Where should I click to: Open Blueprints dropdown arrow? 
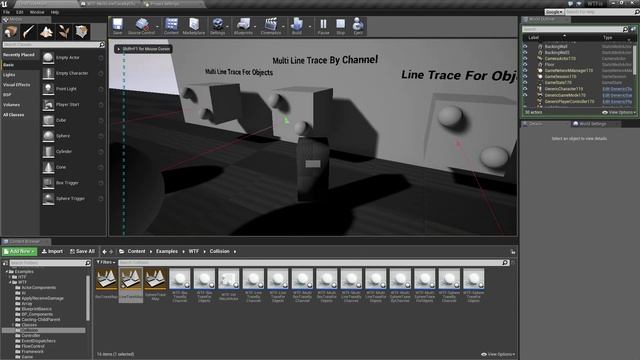pos(255,27)
